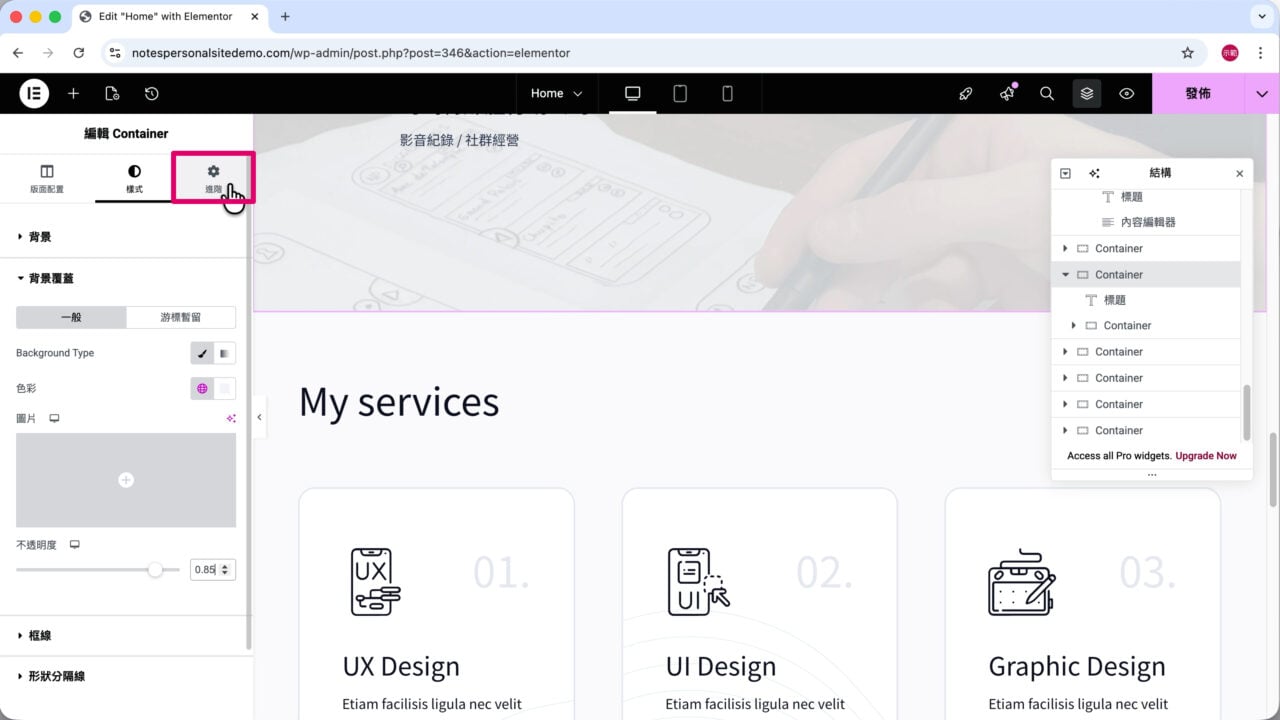Click the Structure panel scrollbar
This screenshot has height=720, width=1280.
[x=1246, y=412]
